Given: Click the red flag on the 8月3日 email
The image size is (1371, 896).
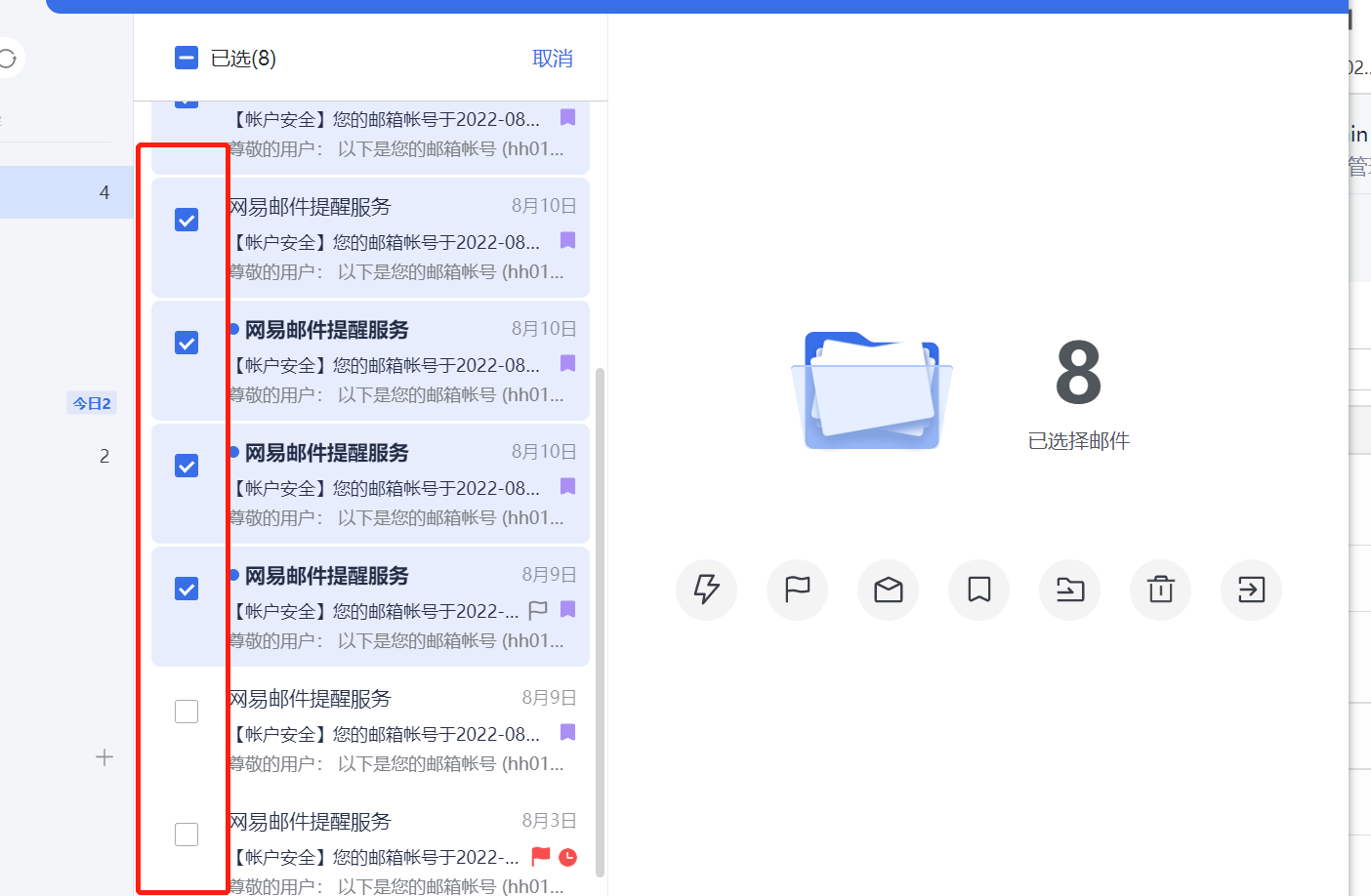Looking at the screenshot, I should pos(538,857).
